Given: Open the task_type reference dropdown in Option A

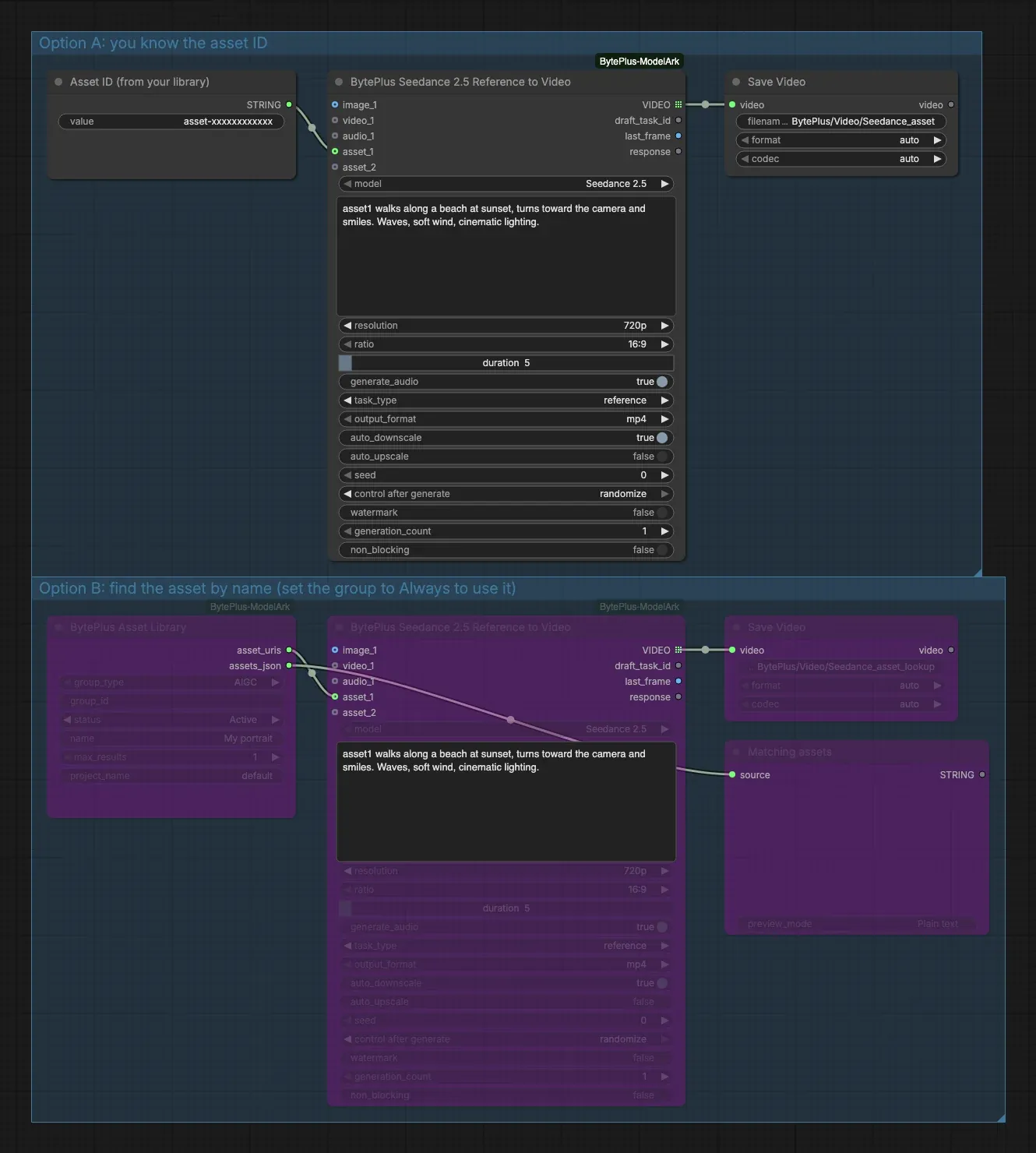Looking at the screenshot, I should 506,400.
